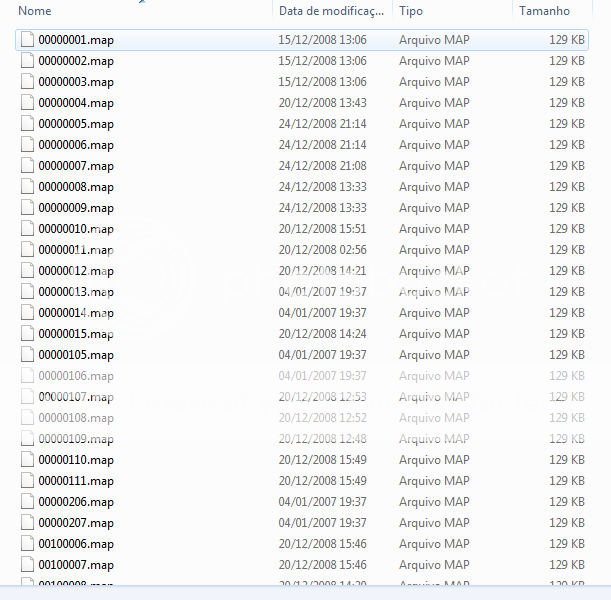Click the file icon of 00100006.map
The height and width of the screenshot is (600, 611).
point(27,544)
